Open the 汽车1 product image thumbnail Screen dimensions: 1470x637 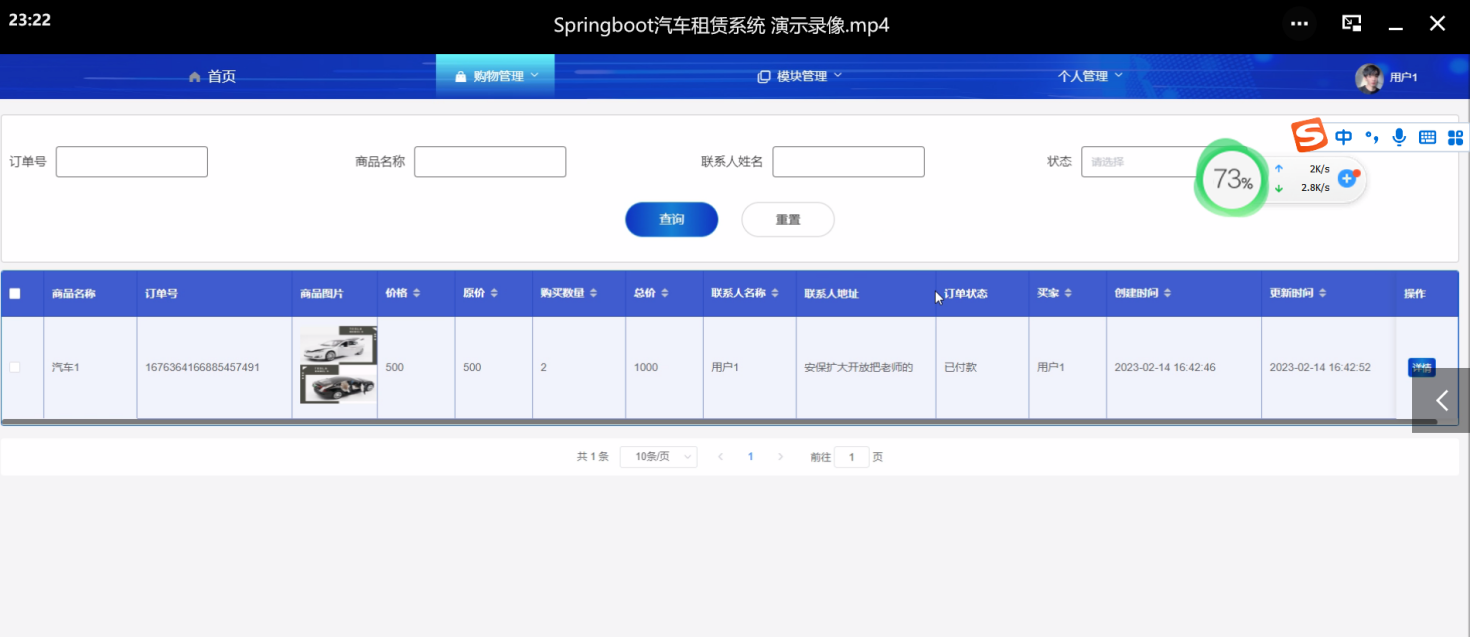[338, 367]
